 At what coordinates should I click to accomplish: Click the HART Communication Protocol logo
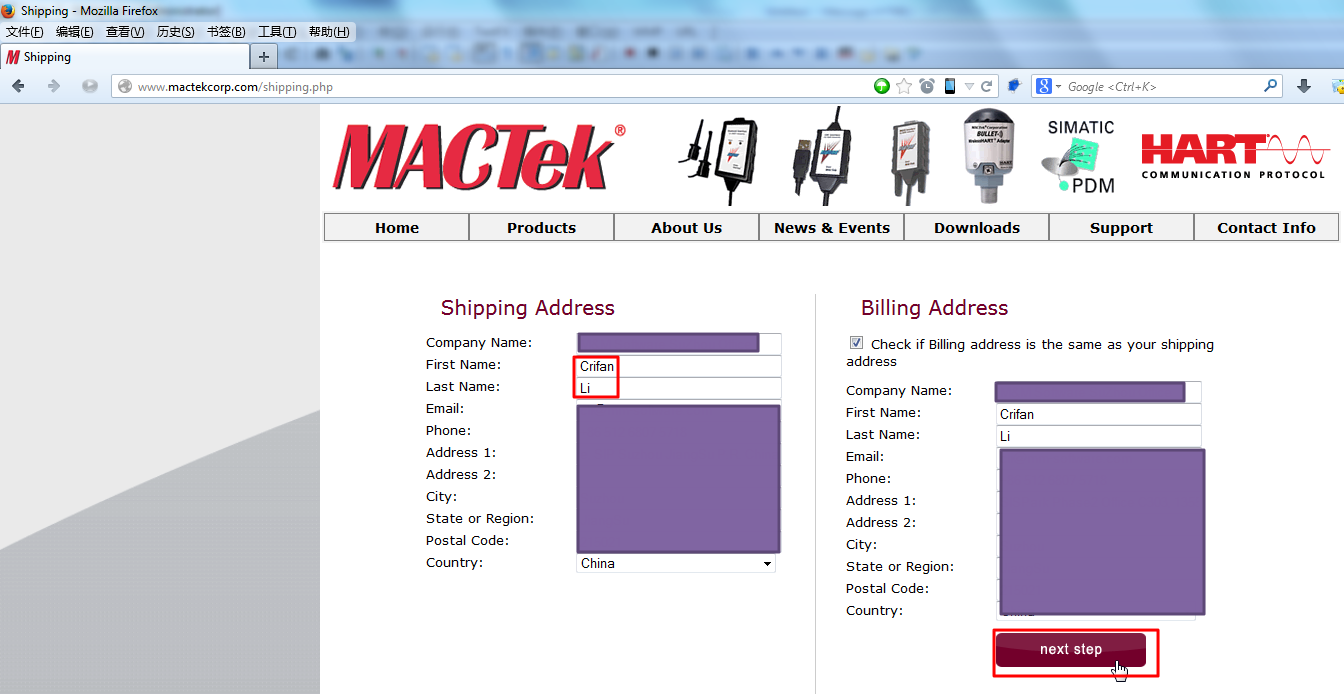[1235, 156]
